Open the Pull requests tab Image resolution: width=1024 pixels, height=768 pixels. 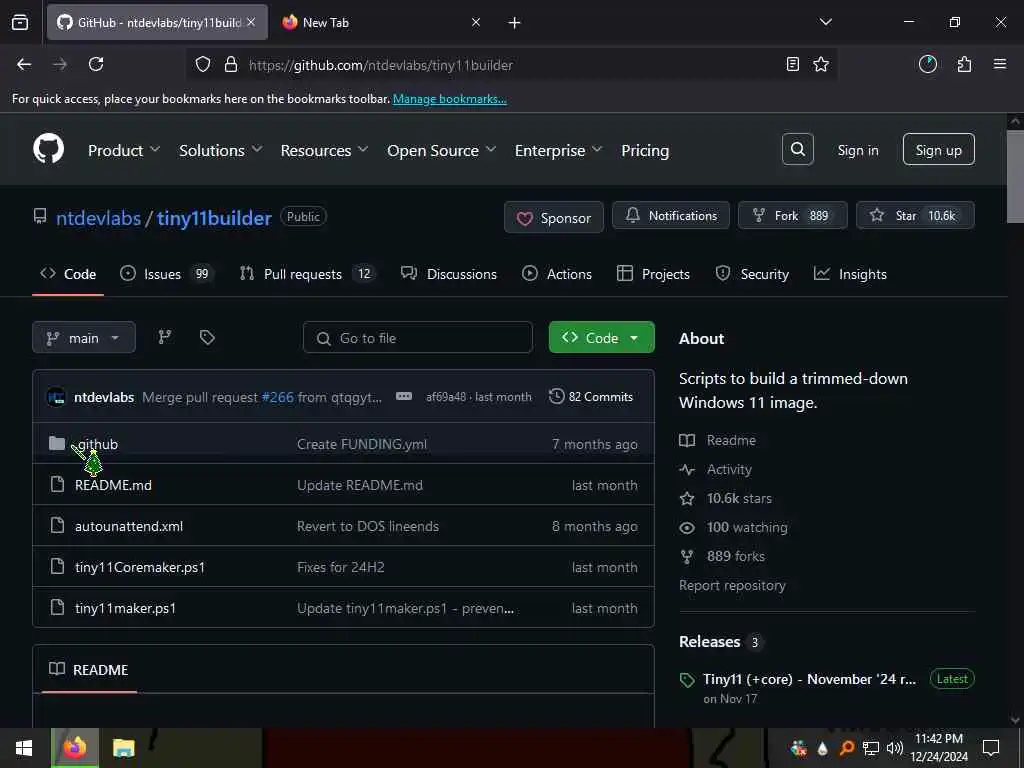click(307, 274)
